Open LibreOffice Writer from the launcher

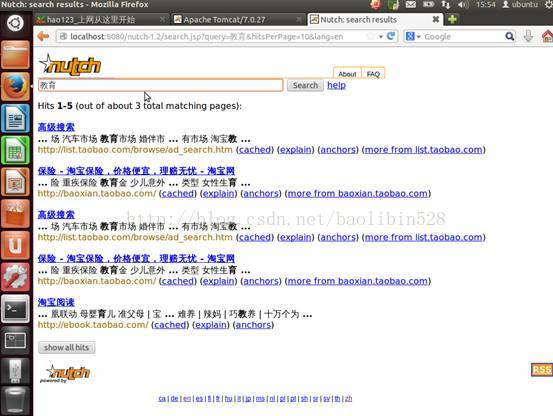click(15, 118)
